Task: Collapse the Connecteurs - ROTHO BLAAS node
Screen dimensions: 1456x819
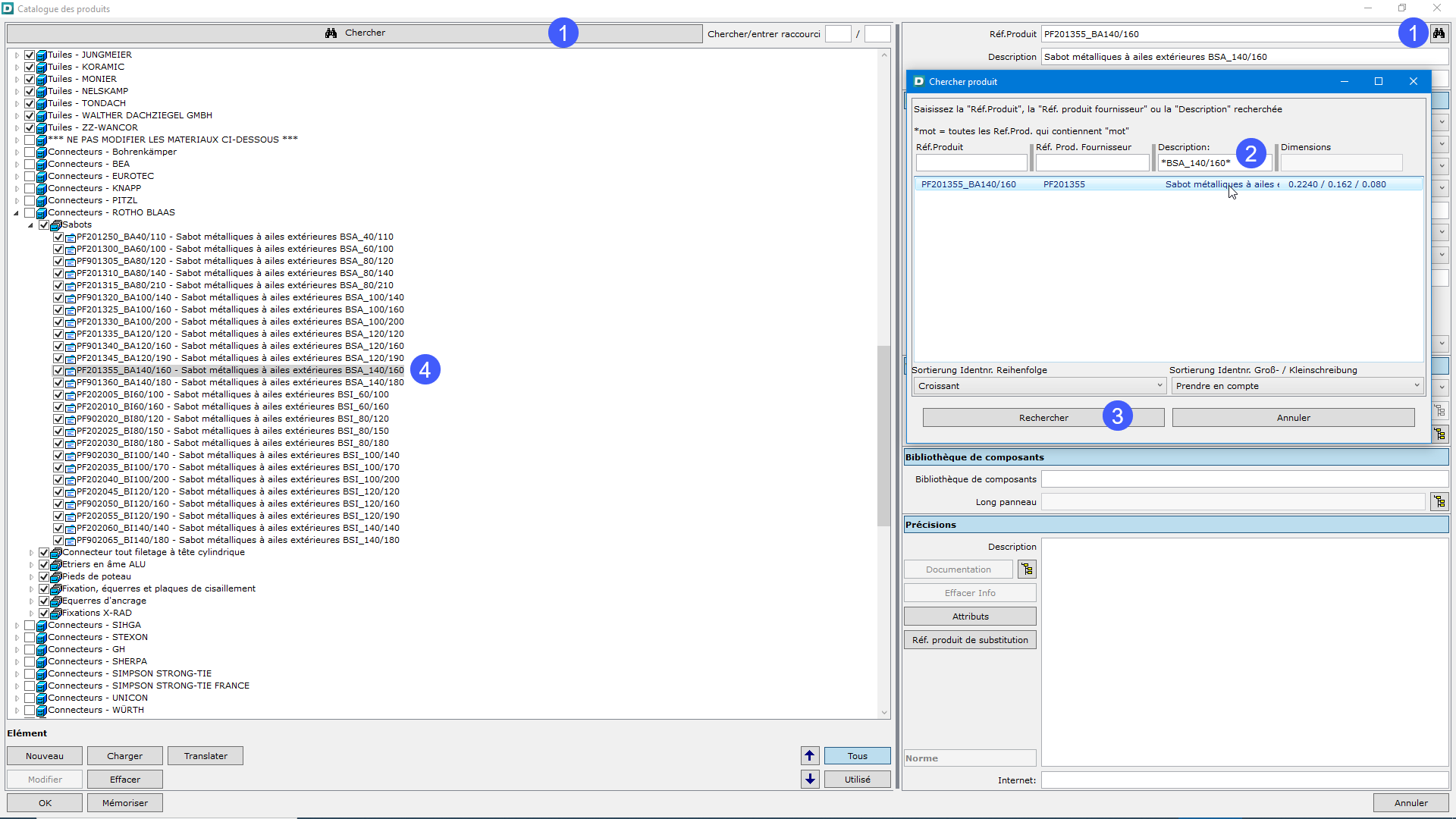Action: click(16, 213)
